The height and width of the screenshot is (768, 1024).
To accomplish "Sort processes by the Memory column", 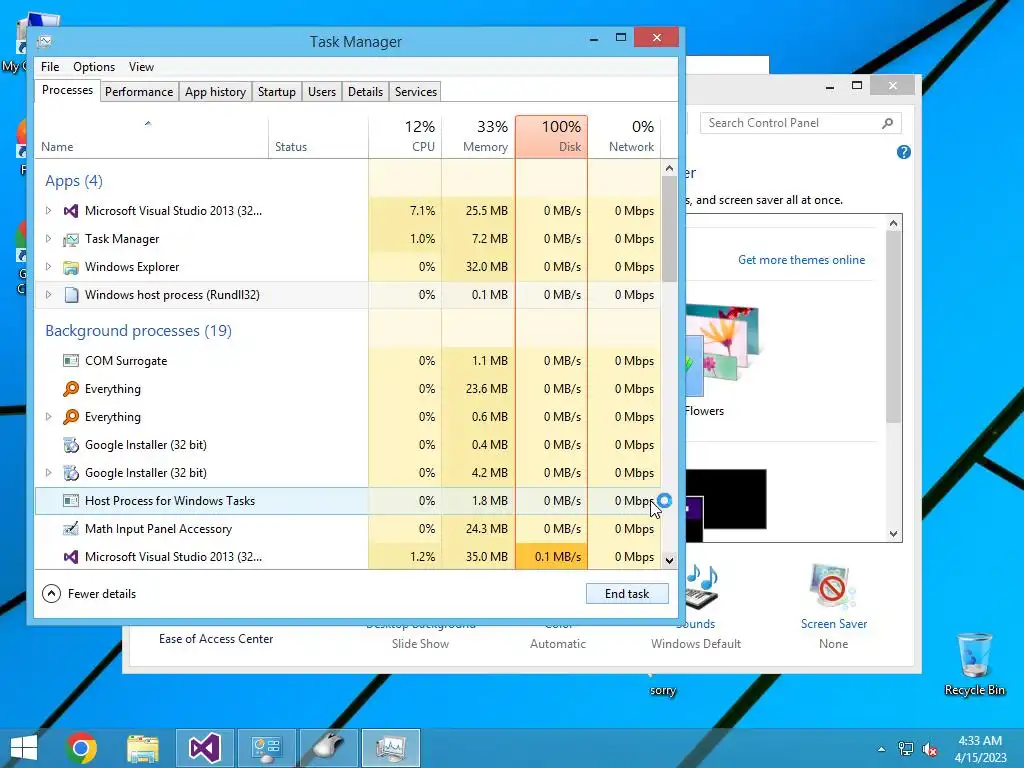I will click(x=478, y=137).
